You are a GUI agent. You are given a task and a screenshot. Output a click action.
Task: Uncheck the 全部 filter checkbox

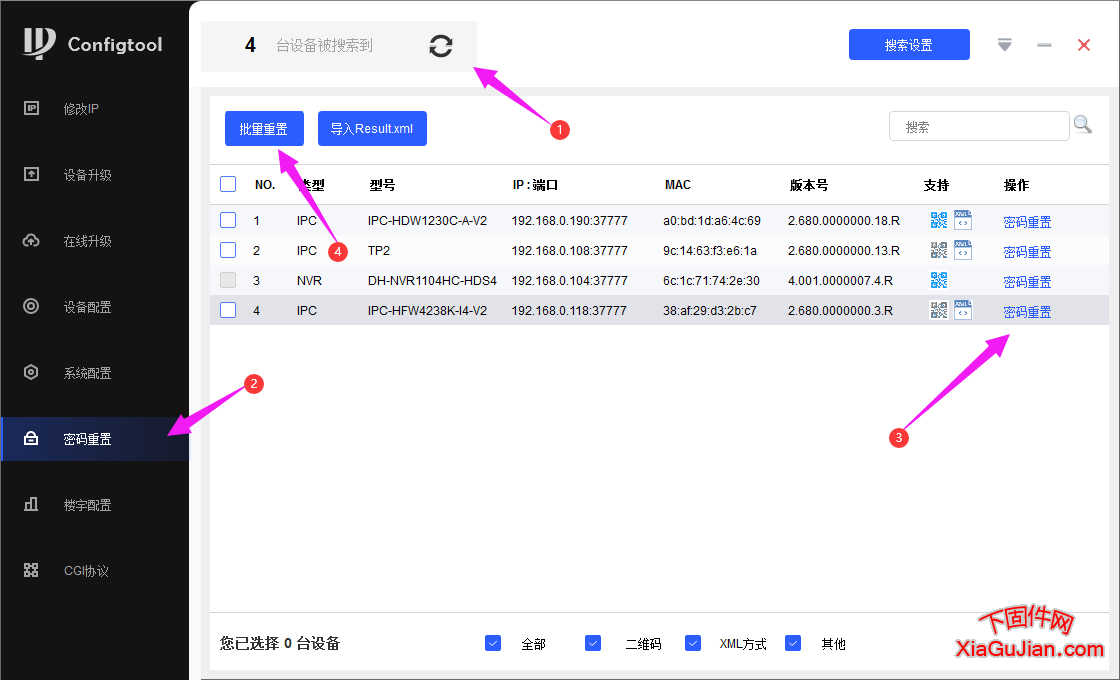coord(493,643)
